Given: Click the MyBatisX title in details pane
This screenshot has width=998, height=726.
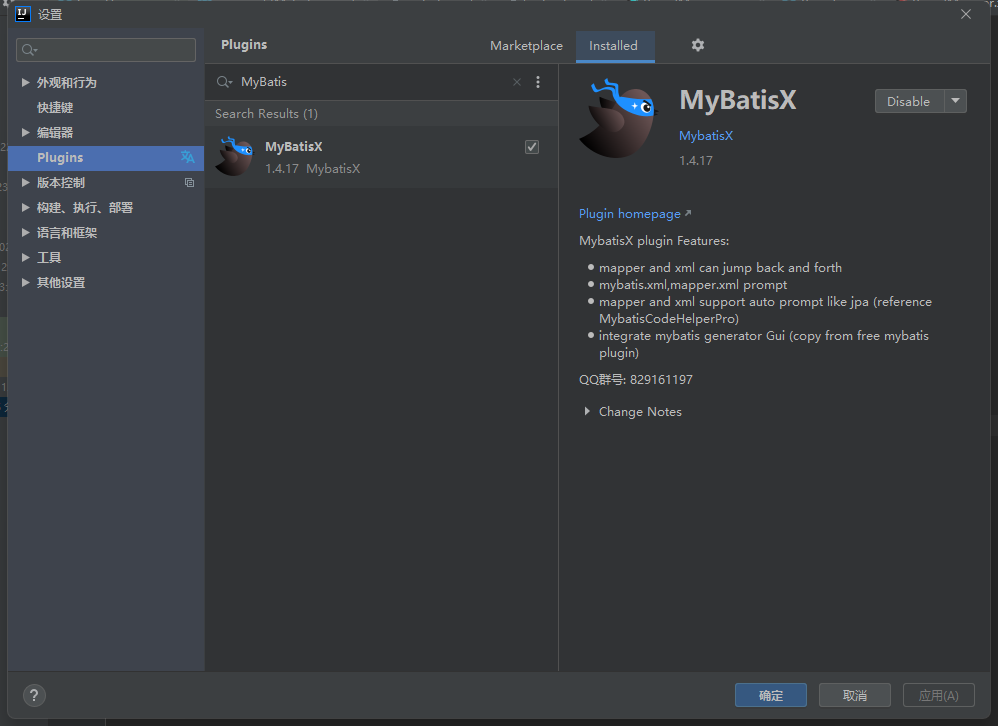Looking at the screenshot, I should tap(738, 100).
